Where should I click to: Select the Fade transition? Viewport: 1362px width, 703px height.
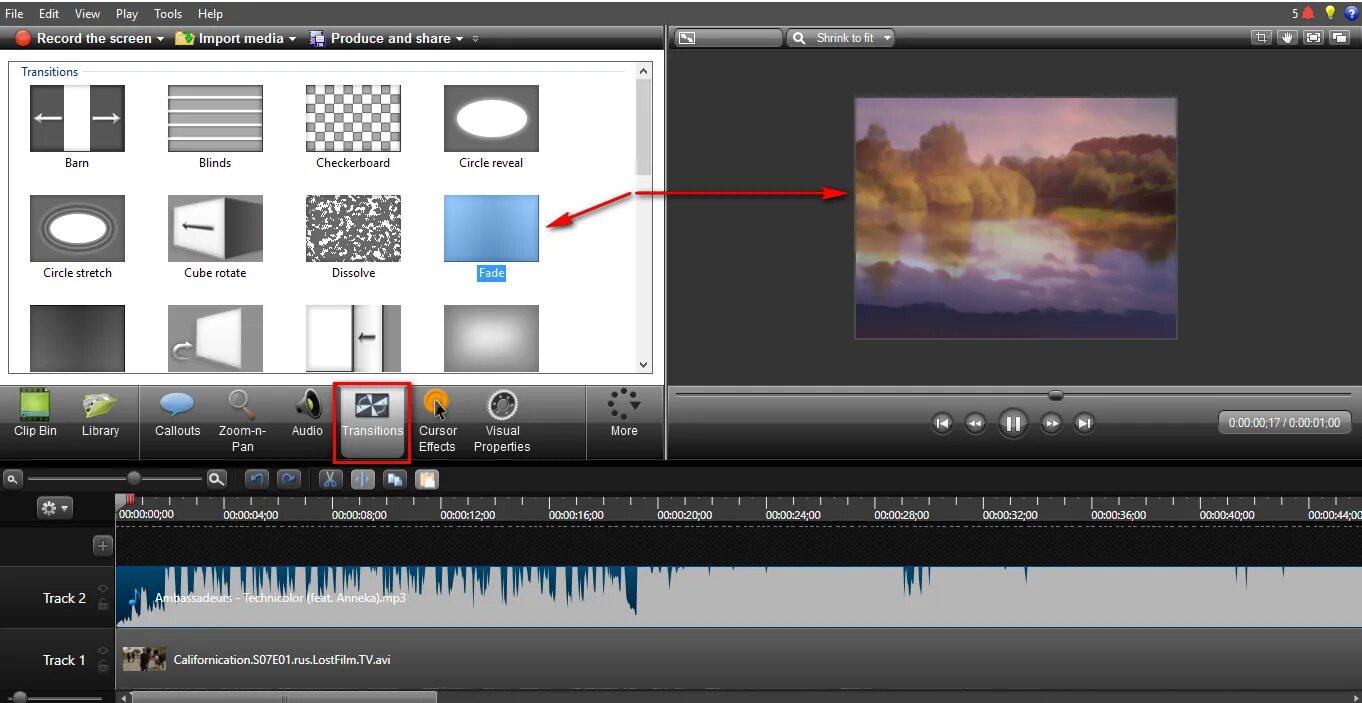coord(491,228)
